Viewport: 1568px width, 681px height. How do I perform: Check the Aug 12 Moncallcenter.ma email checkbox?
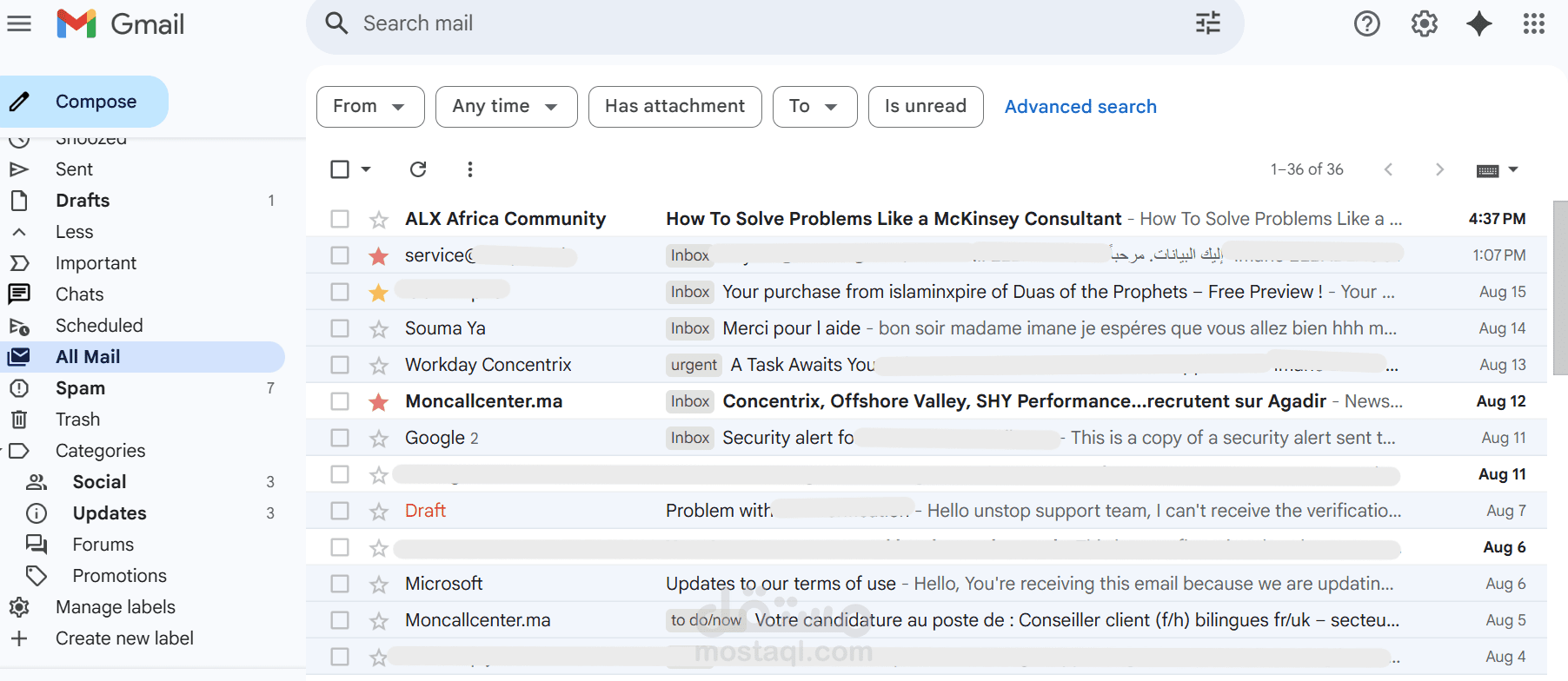pyautogui.click(x=340, y=401)
